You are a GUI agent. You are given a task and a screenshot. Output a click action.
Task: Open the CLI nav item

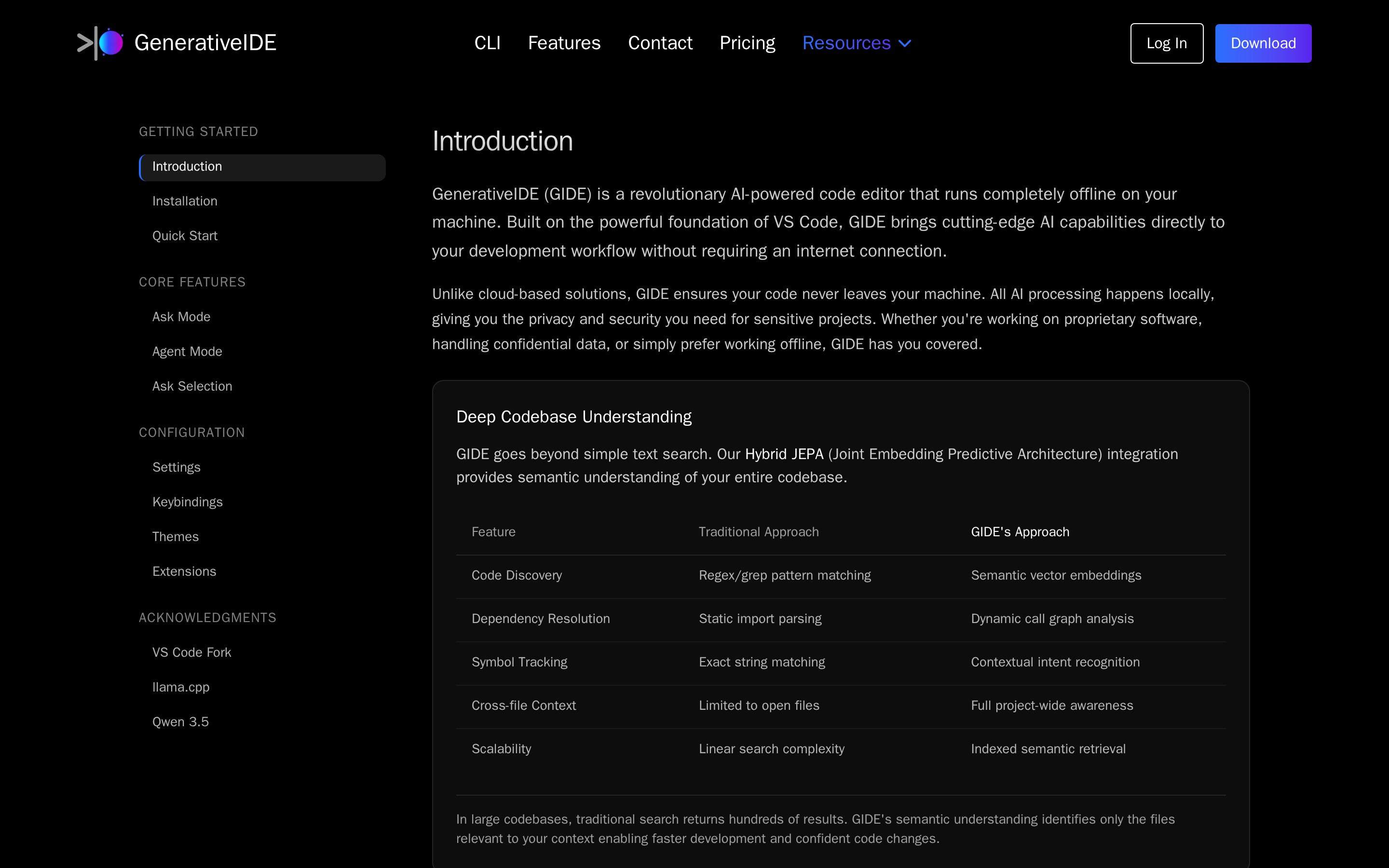pyautogui.click(x=487, y=43)
